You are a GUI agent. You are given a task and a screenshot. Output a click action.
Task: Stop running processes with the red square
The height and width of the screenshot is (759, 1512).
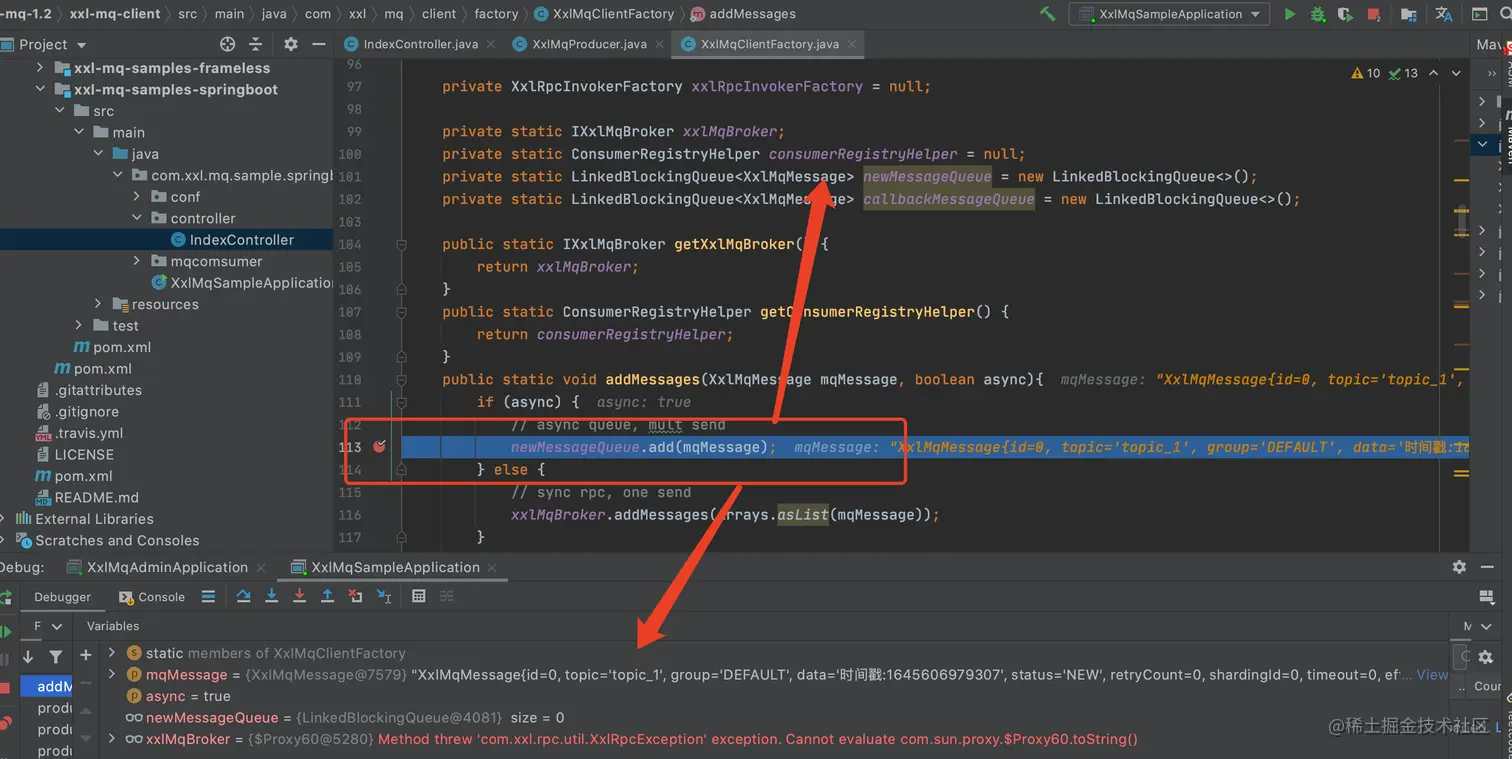click(x=1374, y=14)
